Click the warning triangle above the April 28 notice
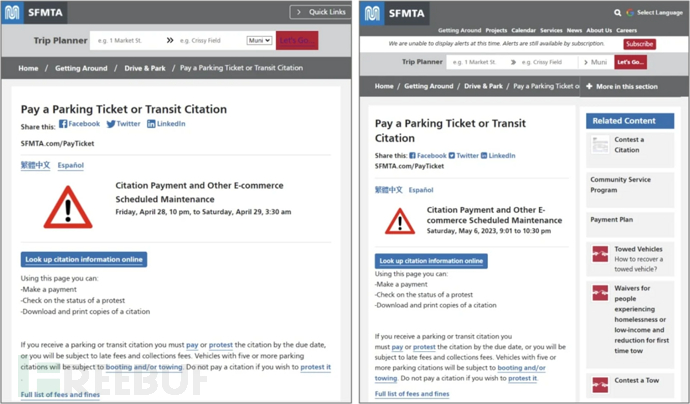Image resolution: width=690 pixels, height=404 pixels. pyautogui.click(x=68, y=205)
